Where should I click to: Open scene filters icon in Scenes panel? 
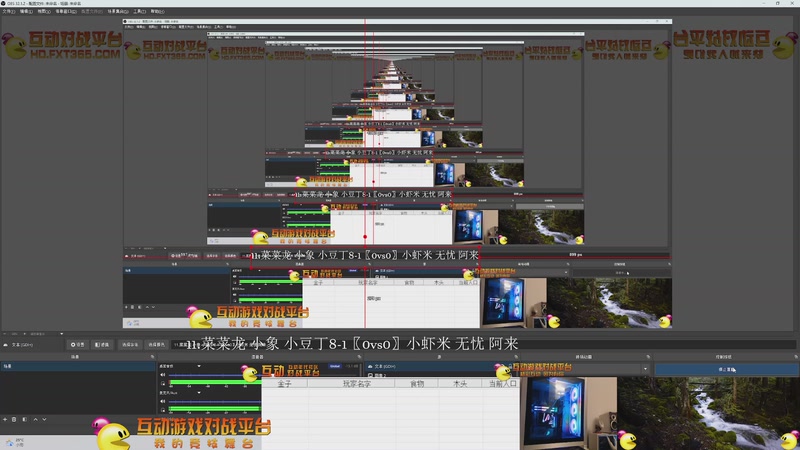click(24, 419)
